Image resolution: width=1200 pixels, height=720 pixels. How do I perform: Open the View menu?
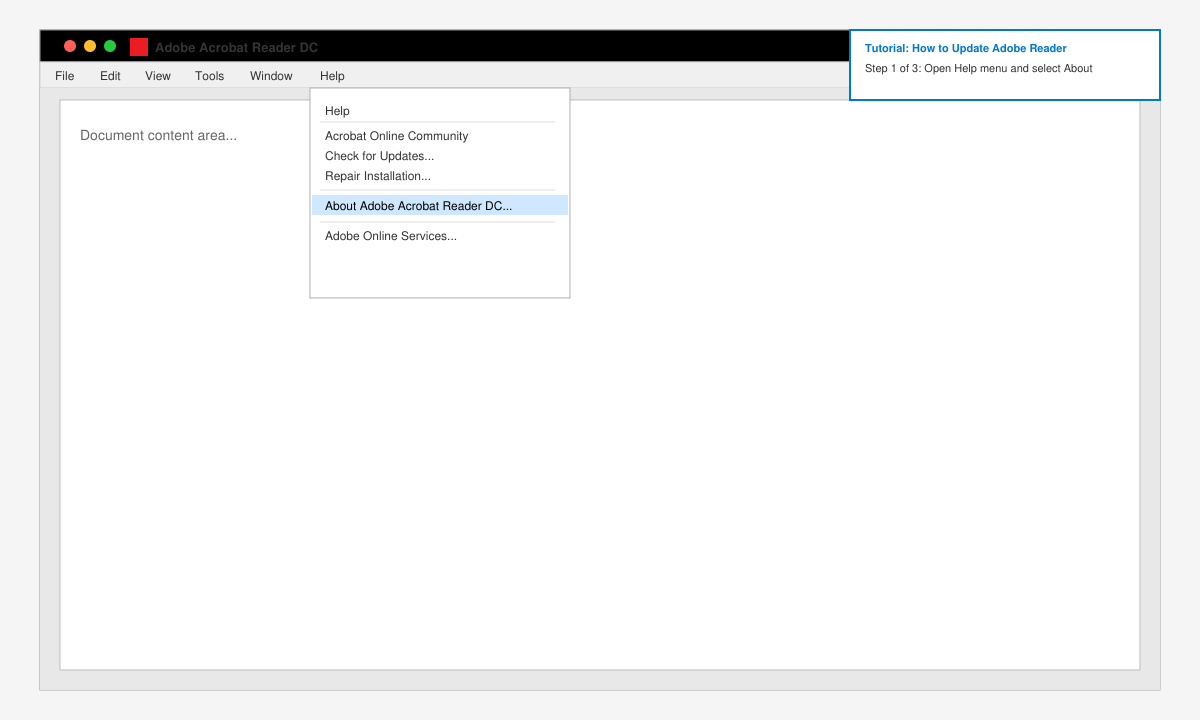pyautogui.click(x=158, y=76)
